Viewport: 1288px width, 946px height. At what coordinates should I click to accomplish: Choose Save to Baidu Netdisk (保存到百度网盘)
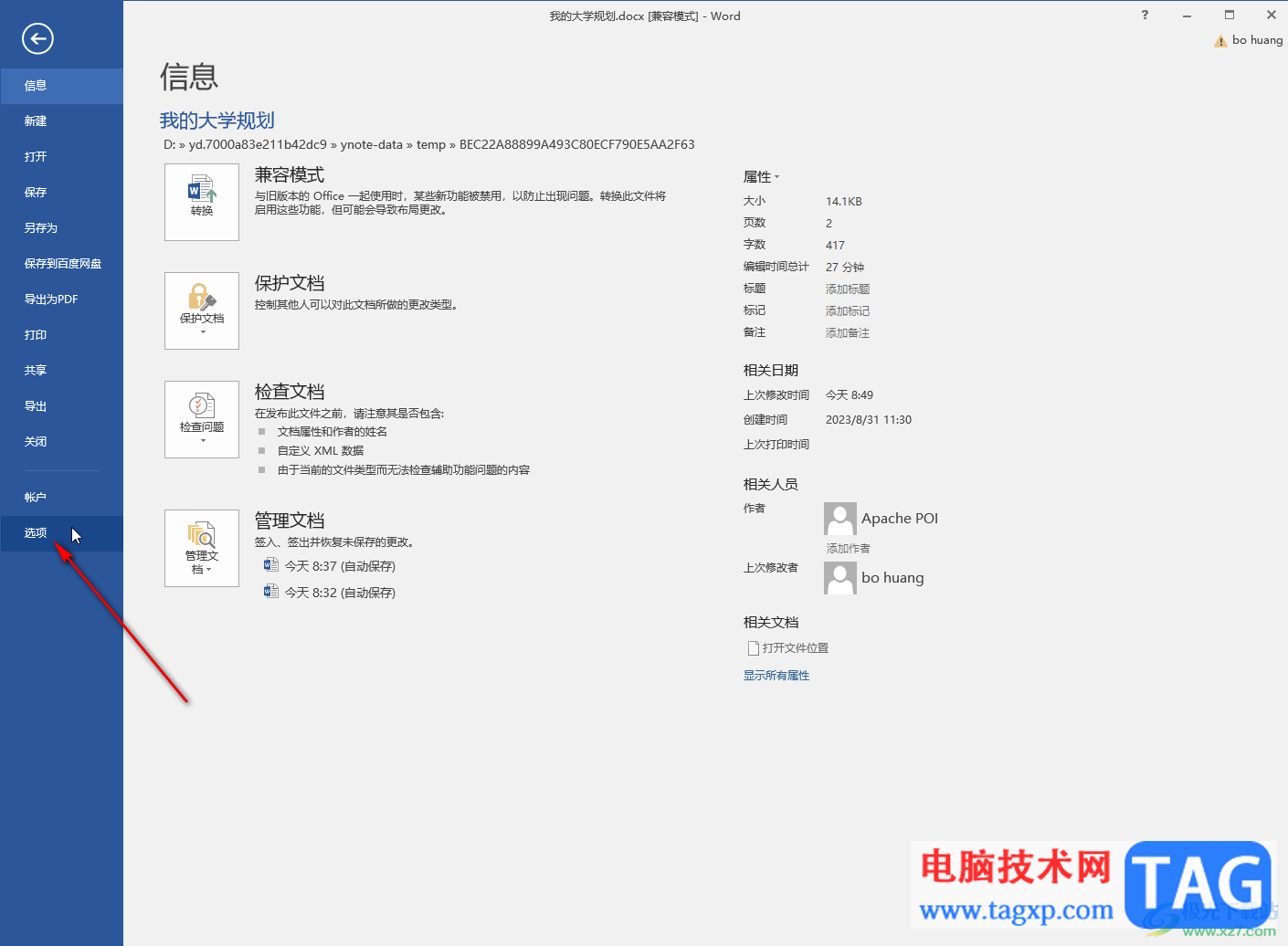tap(61, 264)
